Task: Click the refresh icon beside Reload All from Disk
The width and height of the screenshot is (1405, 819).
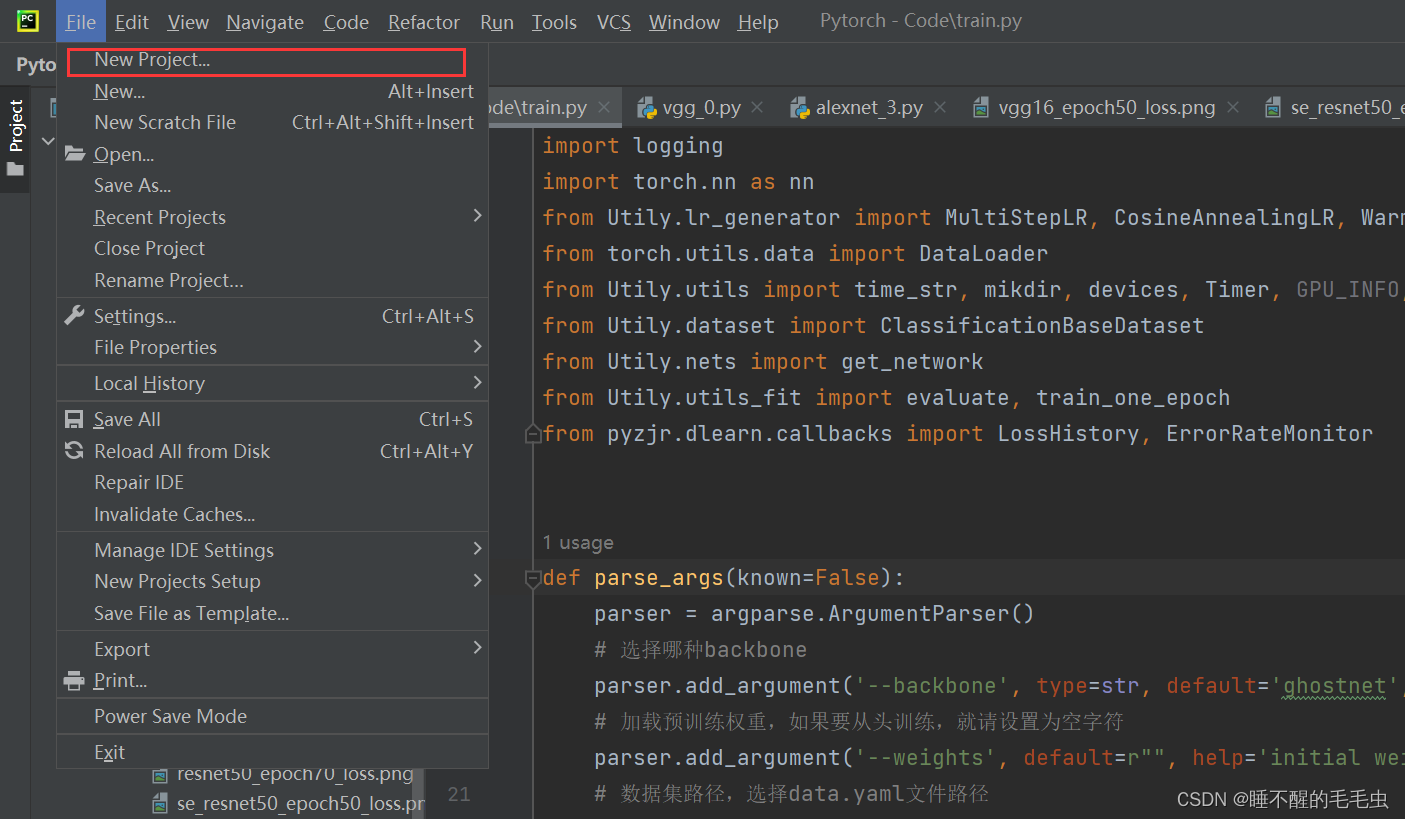Action: (x=73, y=450)
